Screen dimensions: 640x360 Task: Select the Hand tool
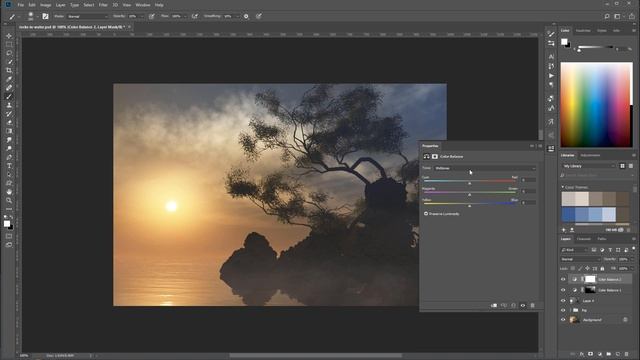click(9, 192)
